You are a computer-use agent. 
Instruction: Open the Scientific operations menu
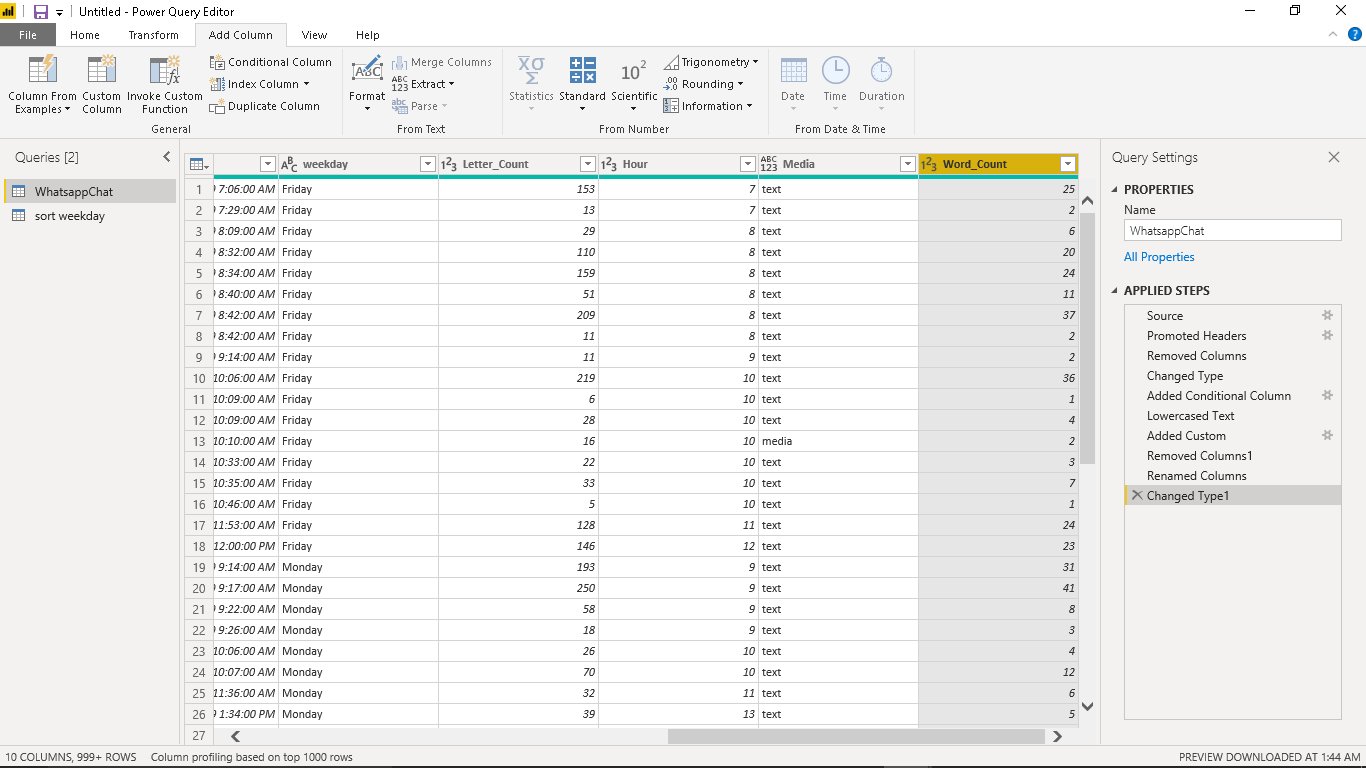(634, 85)
